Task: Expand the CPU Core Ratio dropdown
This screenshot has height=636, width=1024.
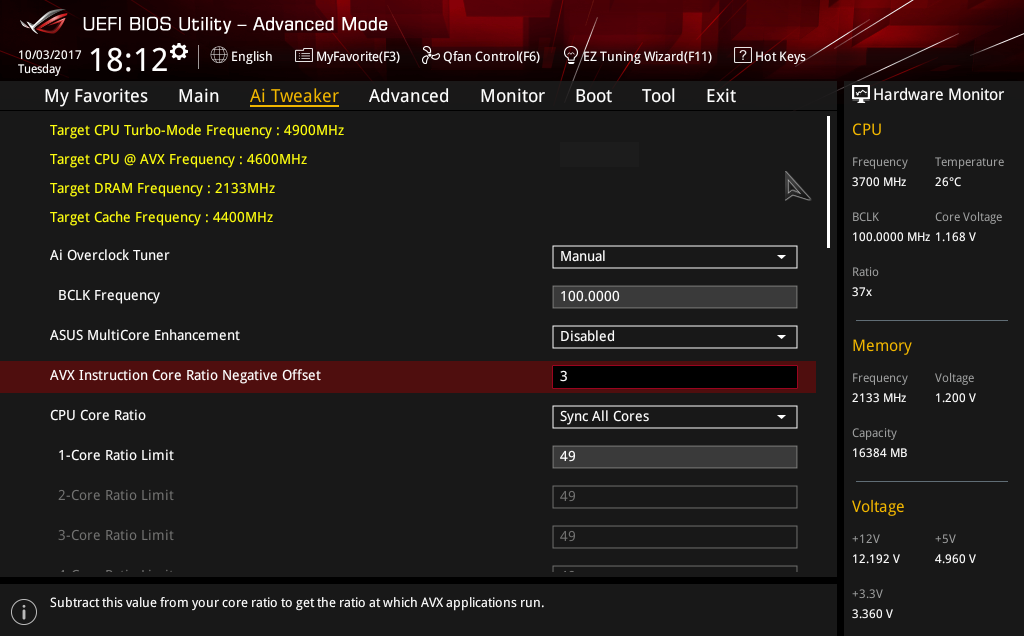Action: coord(675,417)
